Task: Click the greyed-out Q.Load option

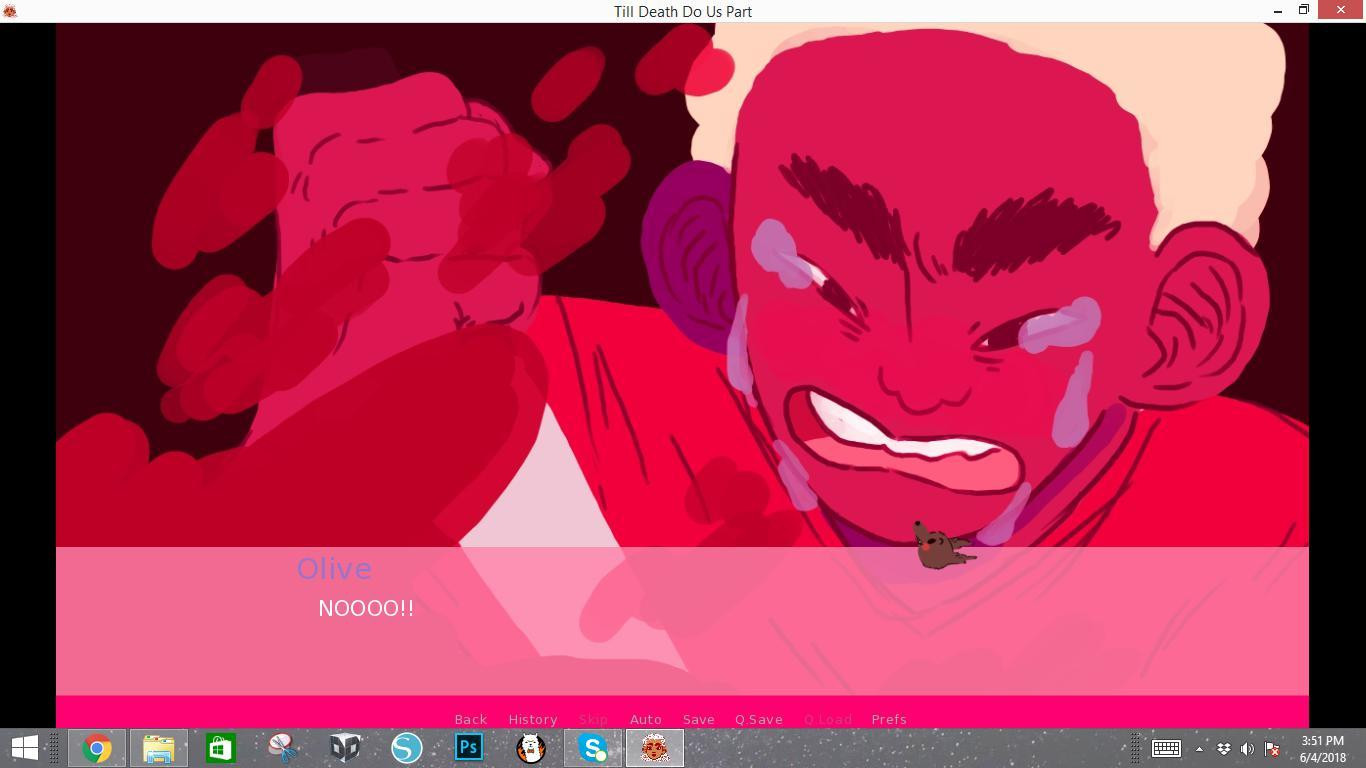Action: 827,719
